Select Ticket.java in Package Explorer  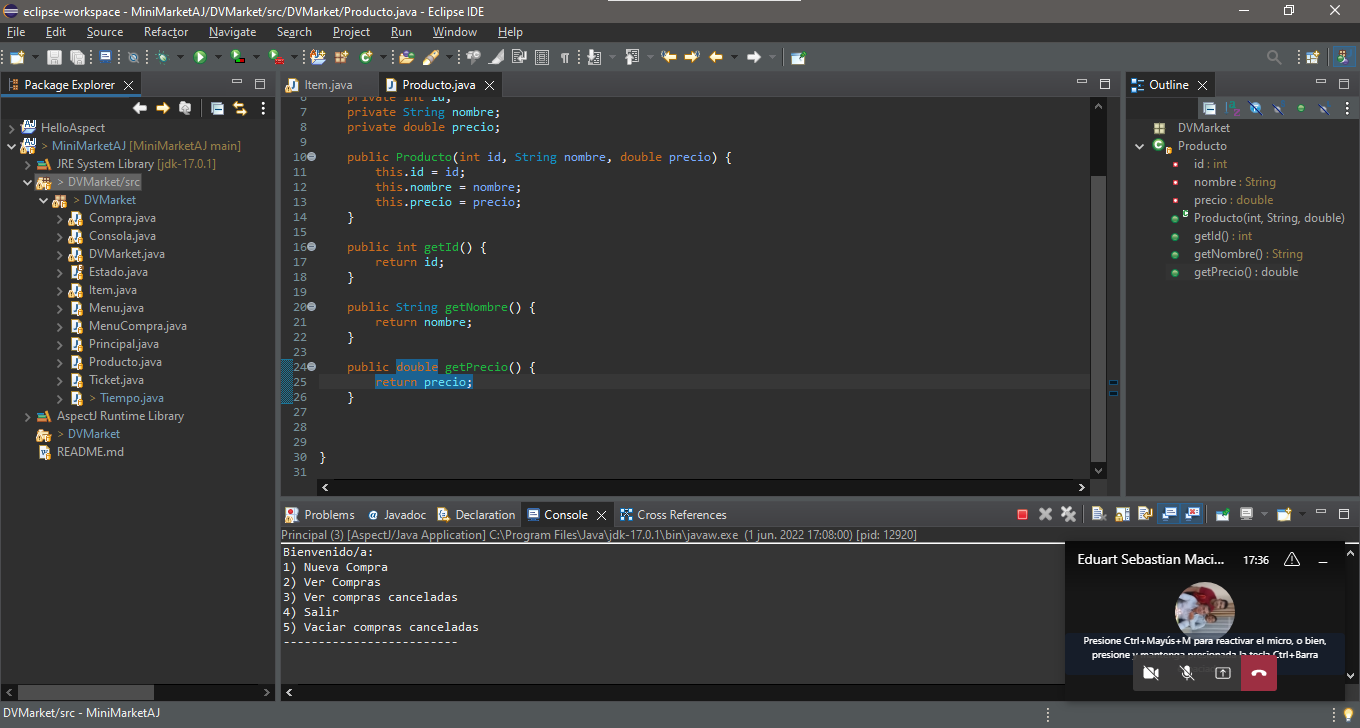[116, 380]
